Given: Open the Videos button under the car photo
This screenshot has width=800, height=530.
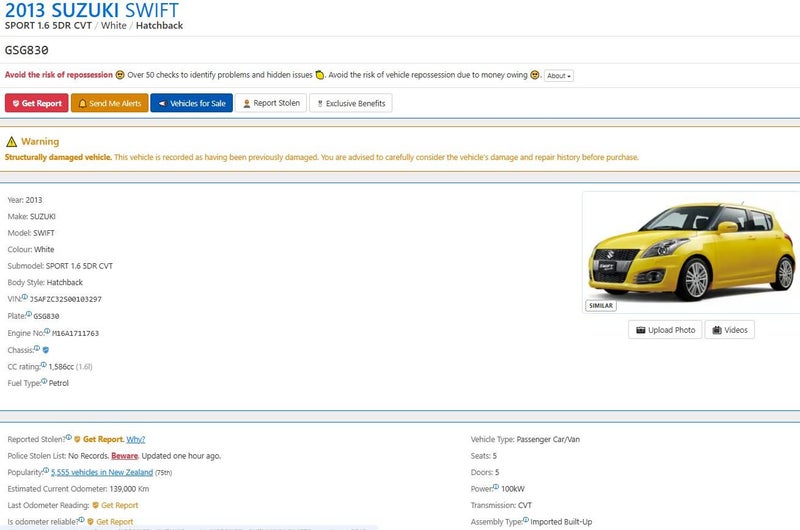Looking at the screenshot, I should tap(729, 330).
